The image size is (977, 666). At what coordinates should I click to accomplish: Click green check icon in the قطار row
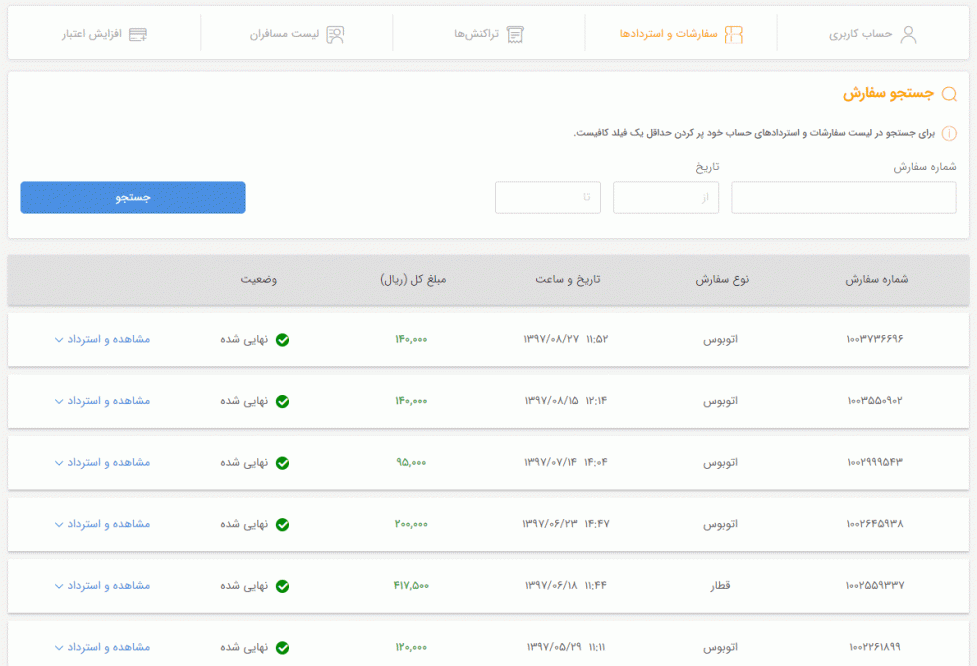pos(282,587)
